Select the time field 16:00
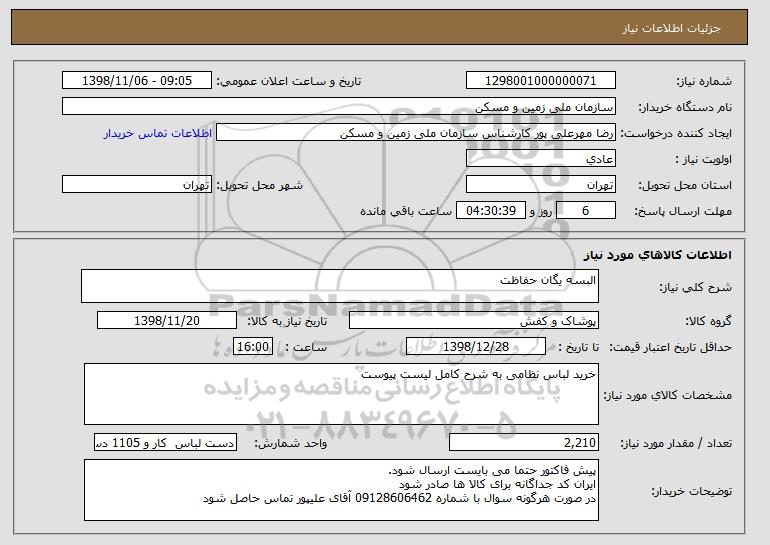770x545 pixels. (x=253, y=347)
